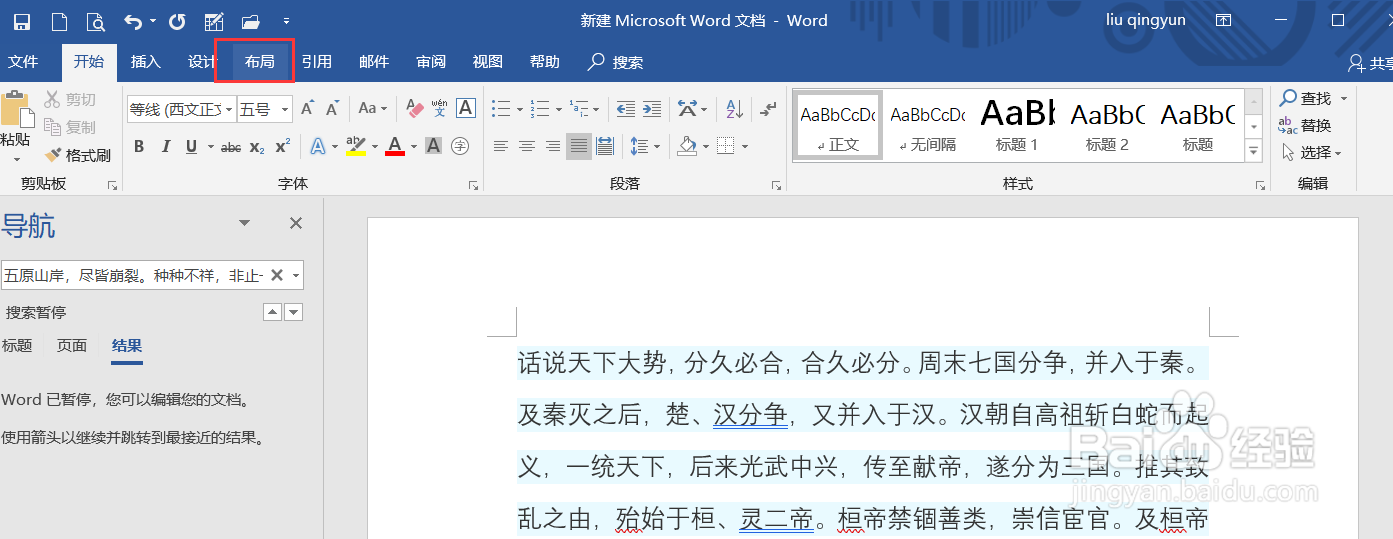This screenshot has height=539, width=1393.
Task: Open the font name dropdown
Action: 229,109
